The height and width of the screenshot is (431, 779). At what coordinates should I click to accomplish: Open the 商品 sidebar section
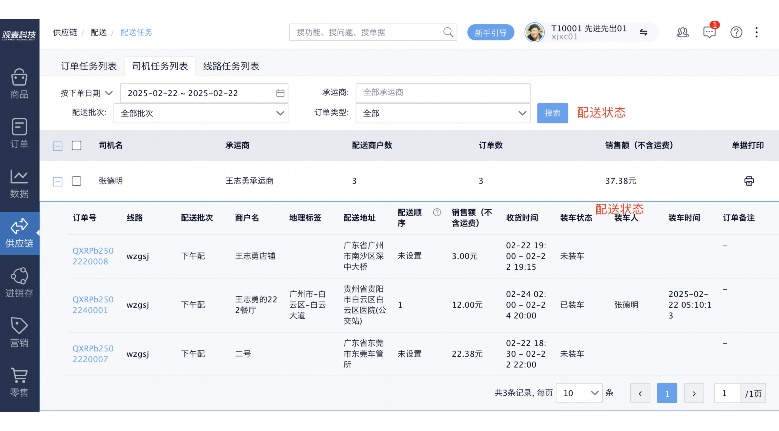coord(19,83)
